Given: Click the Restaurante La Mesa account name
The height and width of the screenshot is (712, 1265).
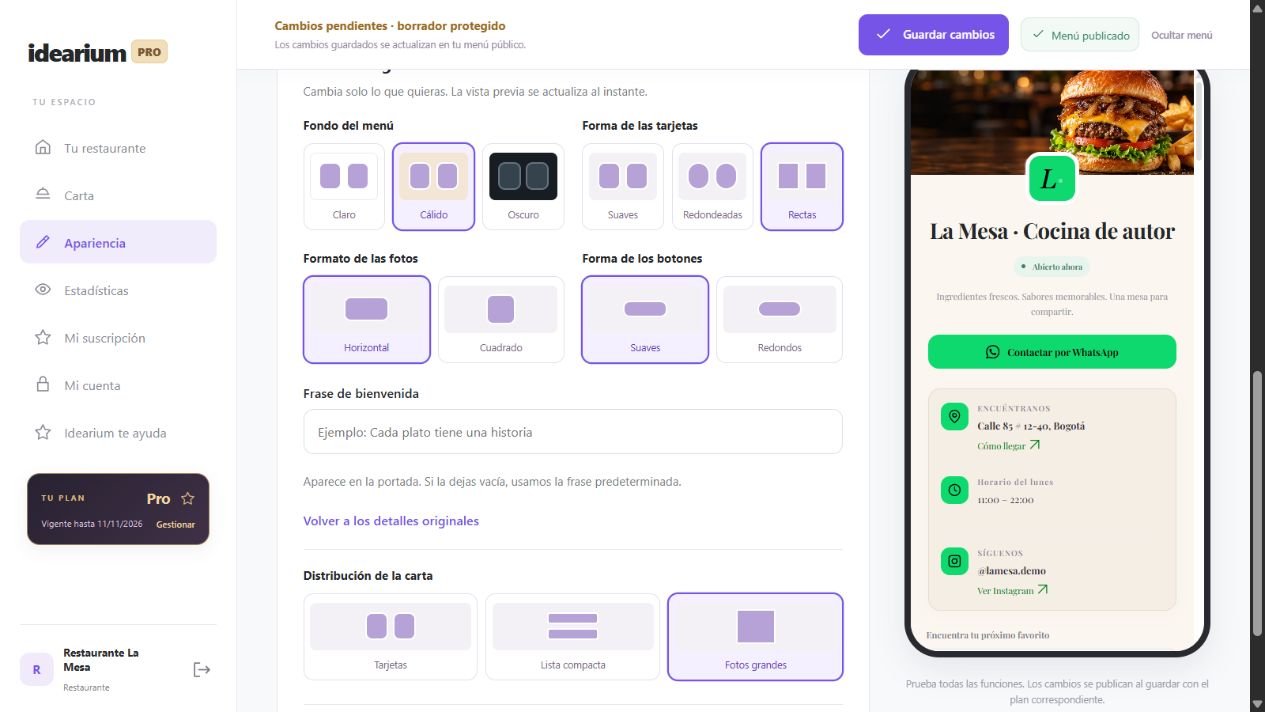Looking at the screenshot, I should coord(101,660).
